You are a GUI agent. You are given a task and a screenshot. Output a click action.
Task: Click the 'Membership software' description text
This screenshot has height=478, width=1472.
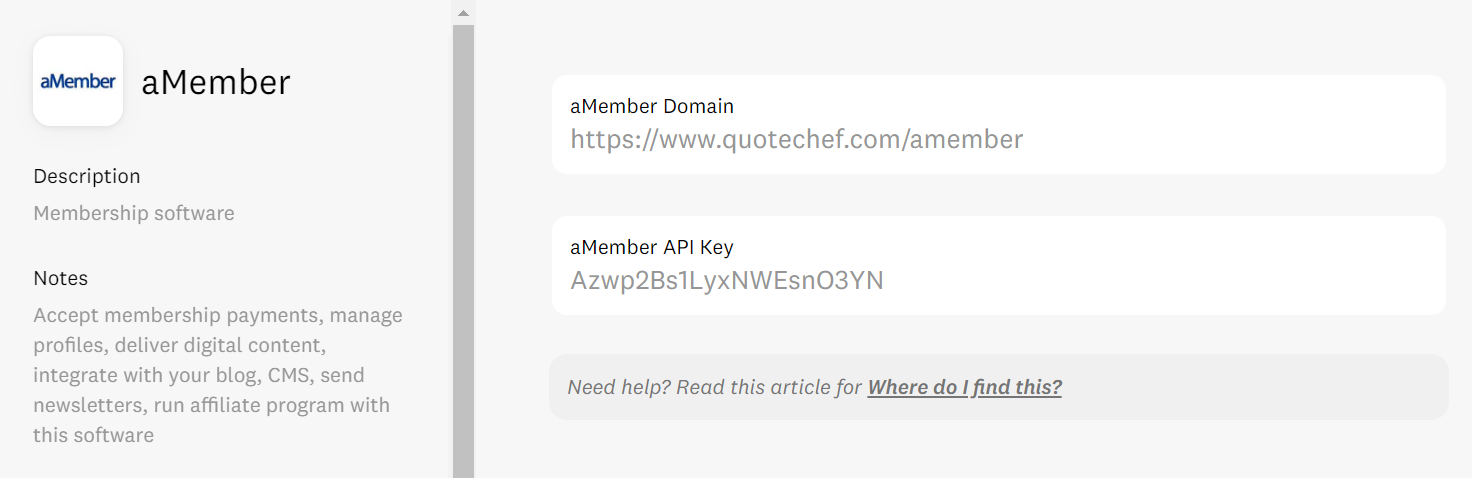tap(134, 213)
